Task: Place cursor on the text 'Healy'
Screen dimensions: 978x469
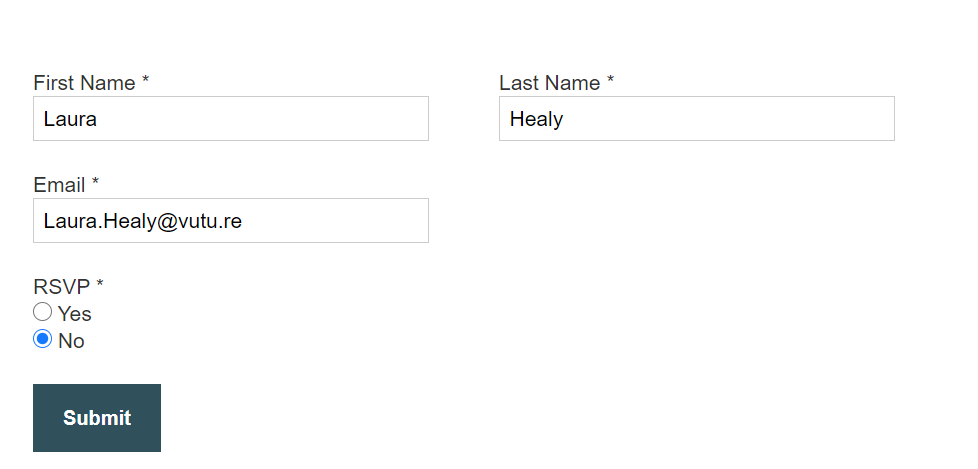Action: (x=536, y=118)
